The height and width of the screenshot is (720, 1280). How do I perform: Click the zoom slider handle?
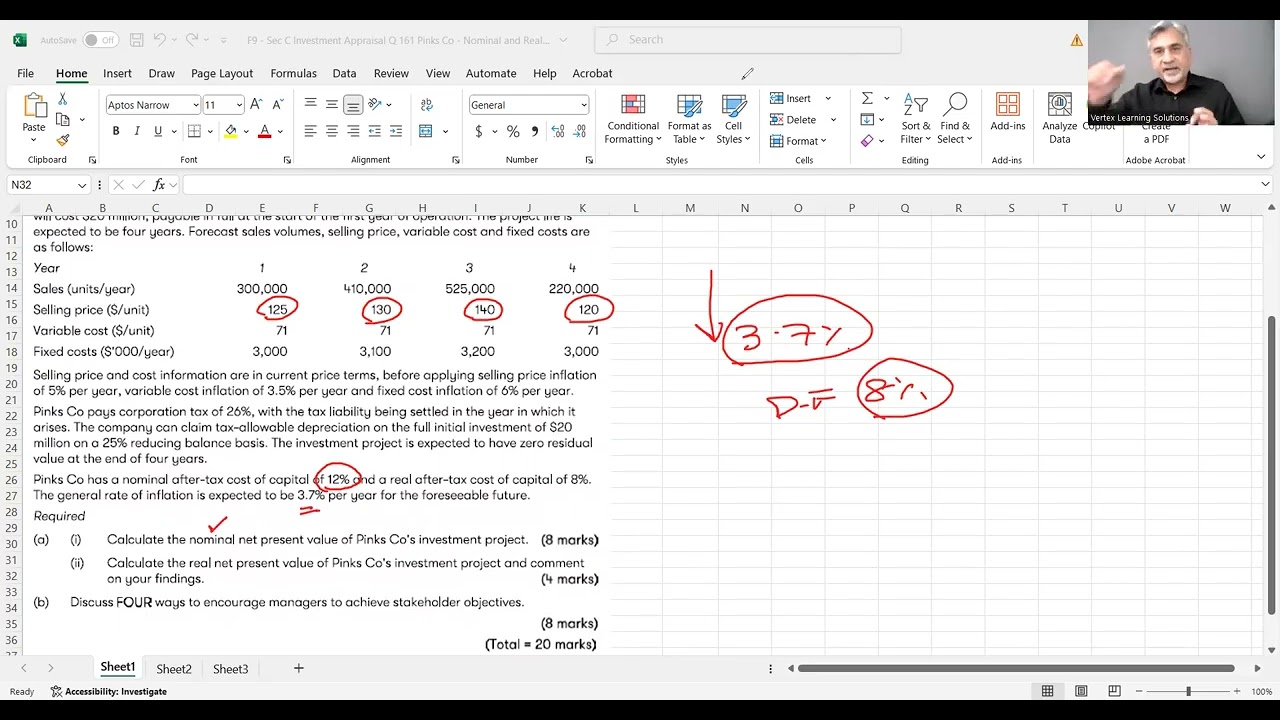[1188, 691]
